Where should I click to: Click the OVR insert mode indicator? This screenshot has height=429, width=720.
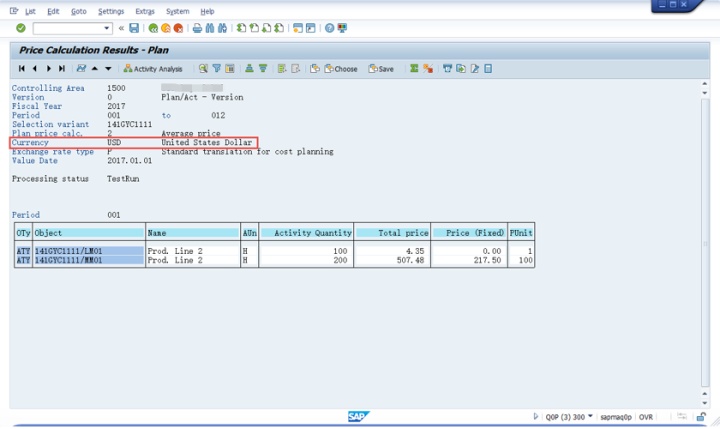[646, 417]
